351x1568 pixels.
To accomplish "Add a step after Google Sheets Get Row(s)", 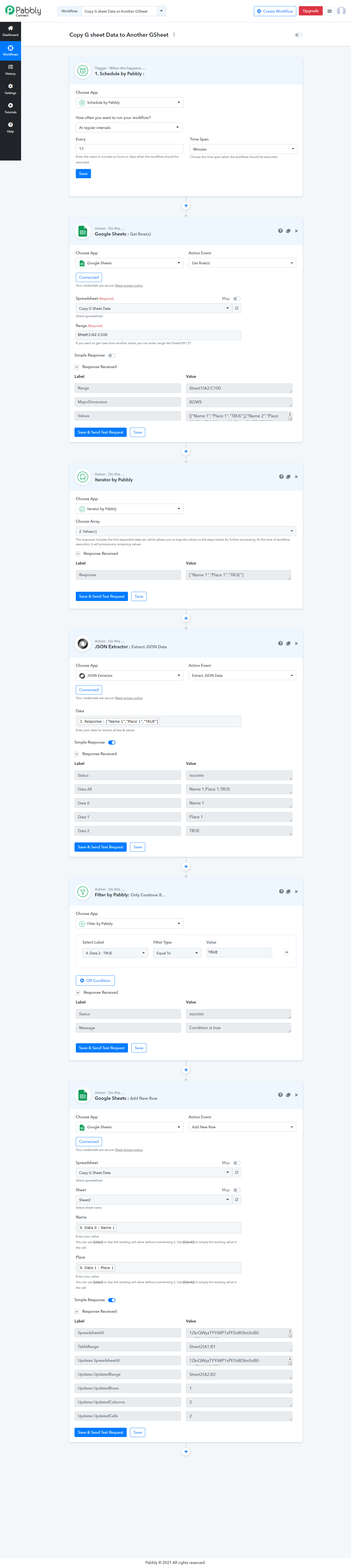I will tap(186, 452).
